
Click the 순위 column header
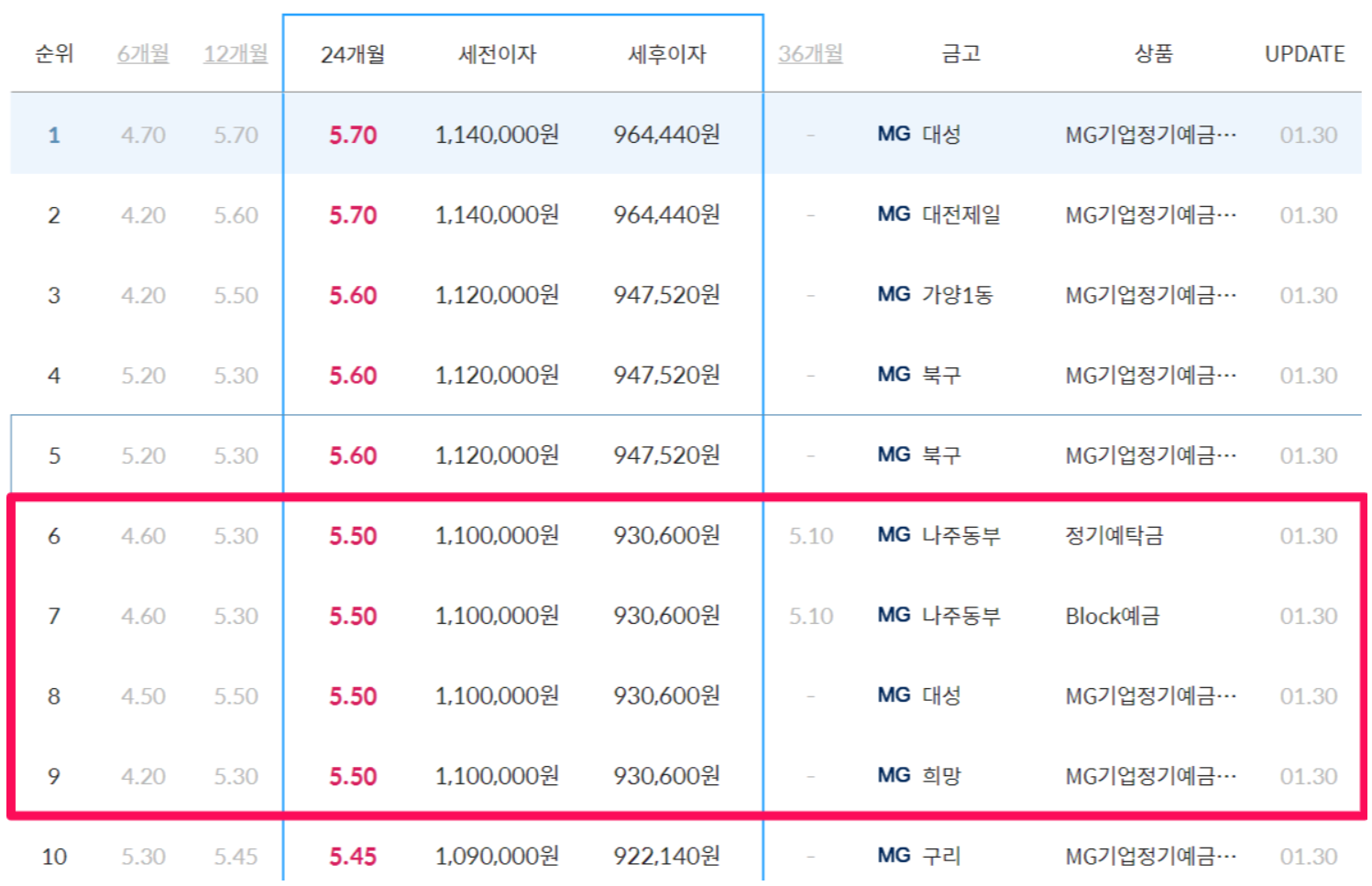[x=54, y=54]
